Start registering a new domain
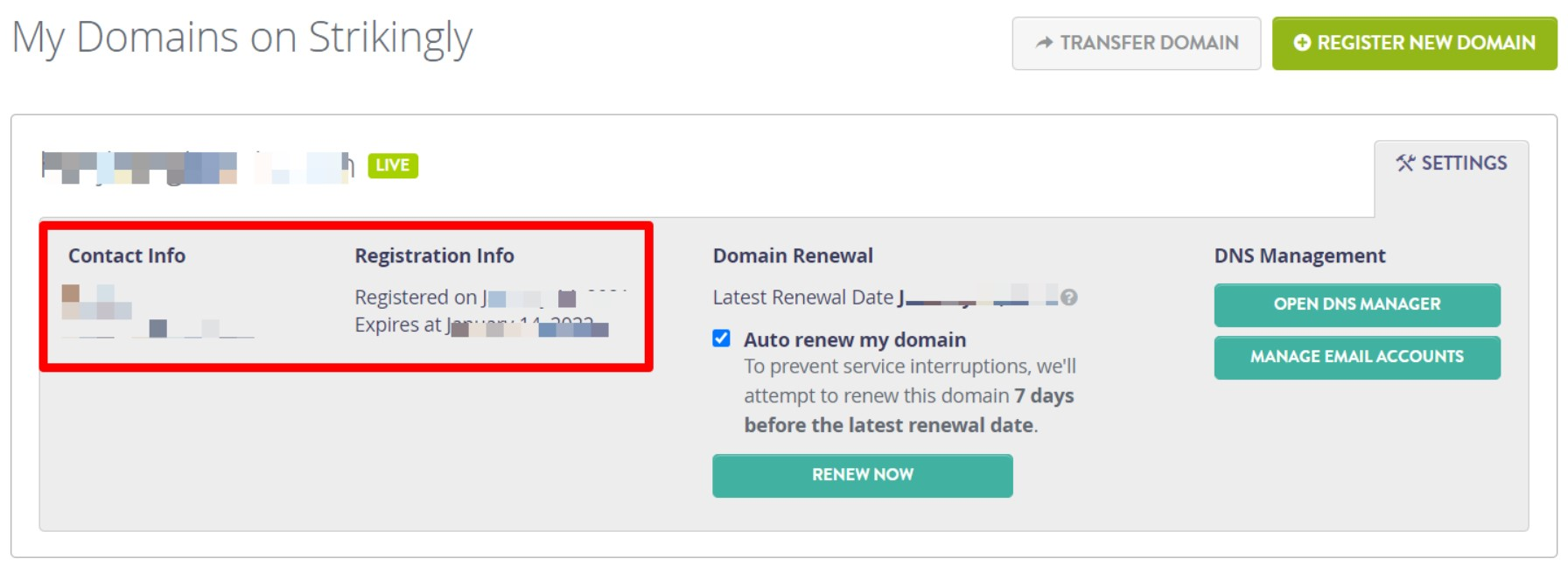Image resolution: width=1568 pixels, height=573 pixels. tap(1414, 41)
